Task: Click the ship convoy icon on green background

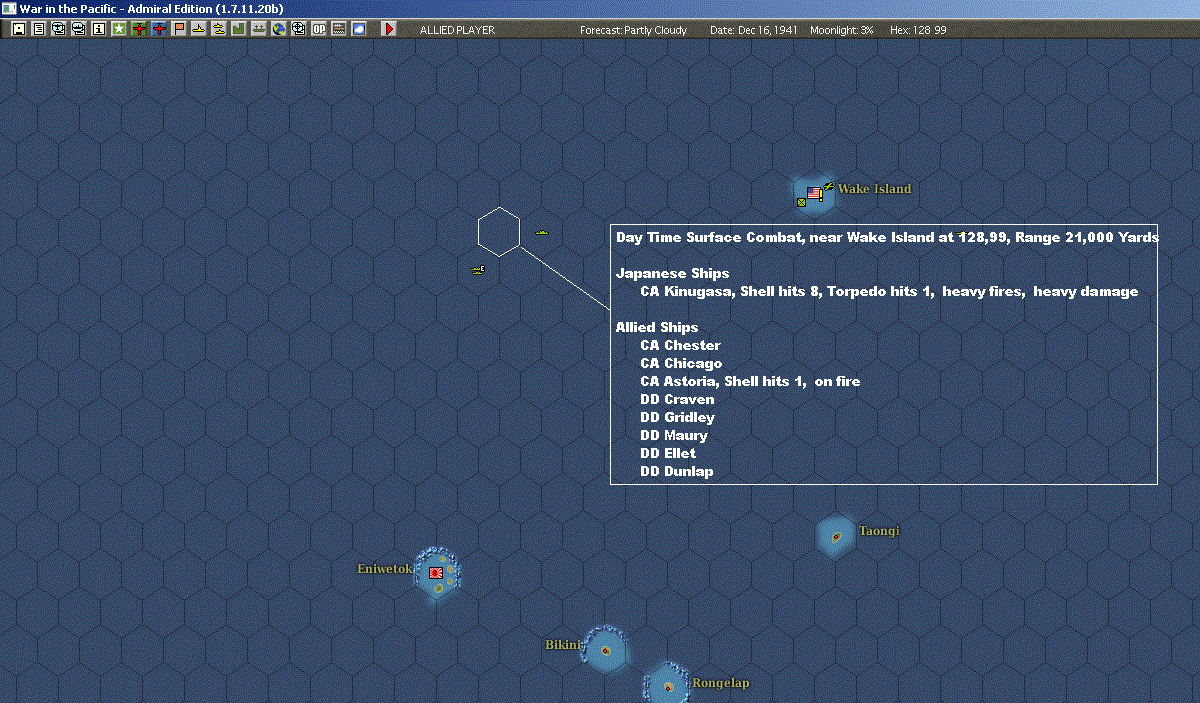Action: tap(258, 29)
